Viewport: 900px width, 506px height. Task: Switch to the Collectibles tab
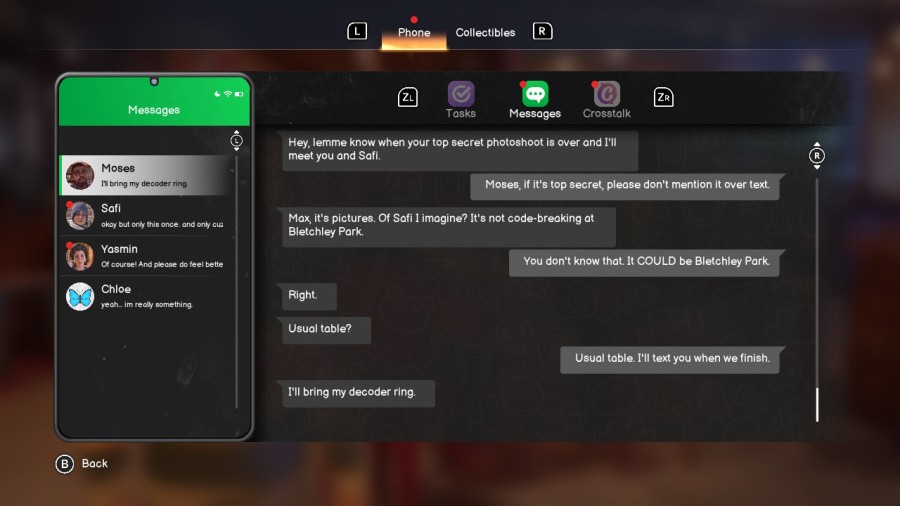coord(485,32)
